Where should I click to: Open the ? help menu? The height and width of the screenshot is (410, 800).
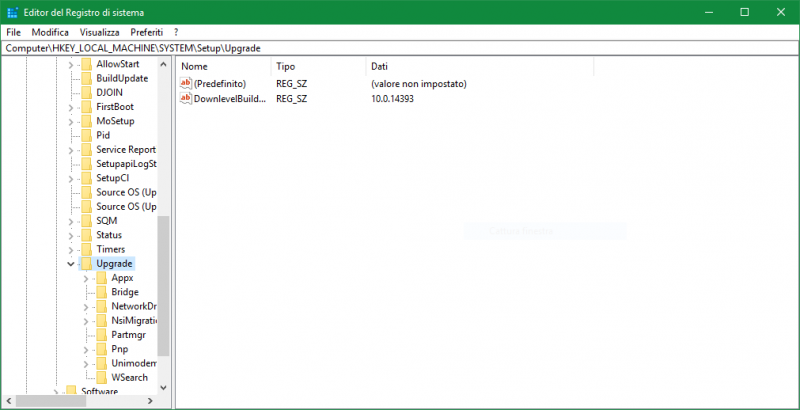[x=176, y=32]
